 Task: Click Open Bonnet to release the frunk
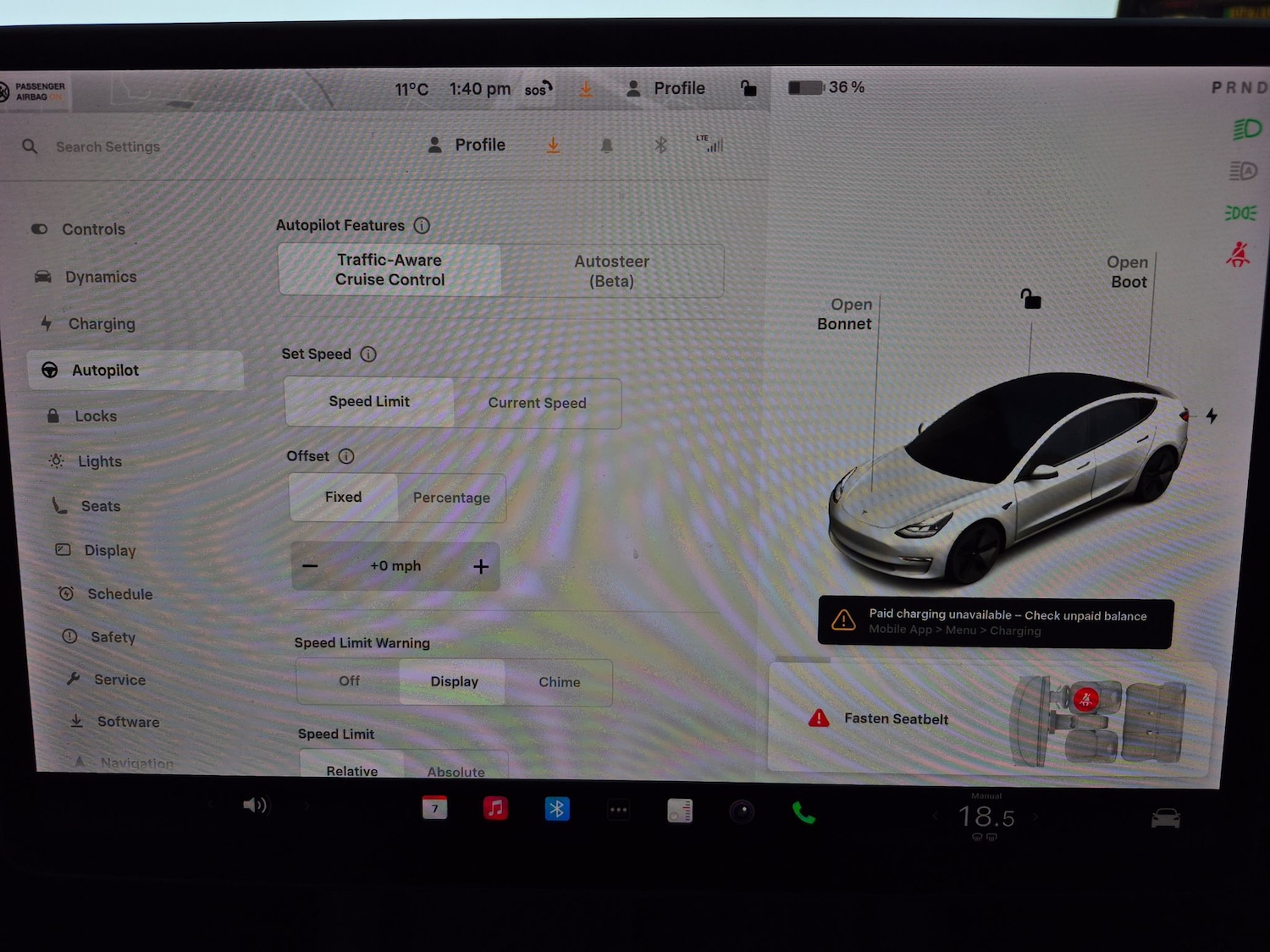[844, 314]
